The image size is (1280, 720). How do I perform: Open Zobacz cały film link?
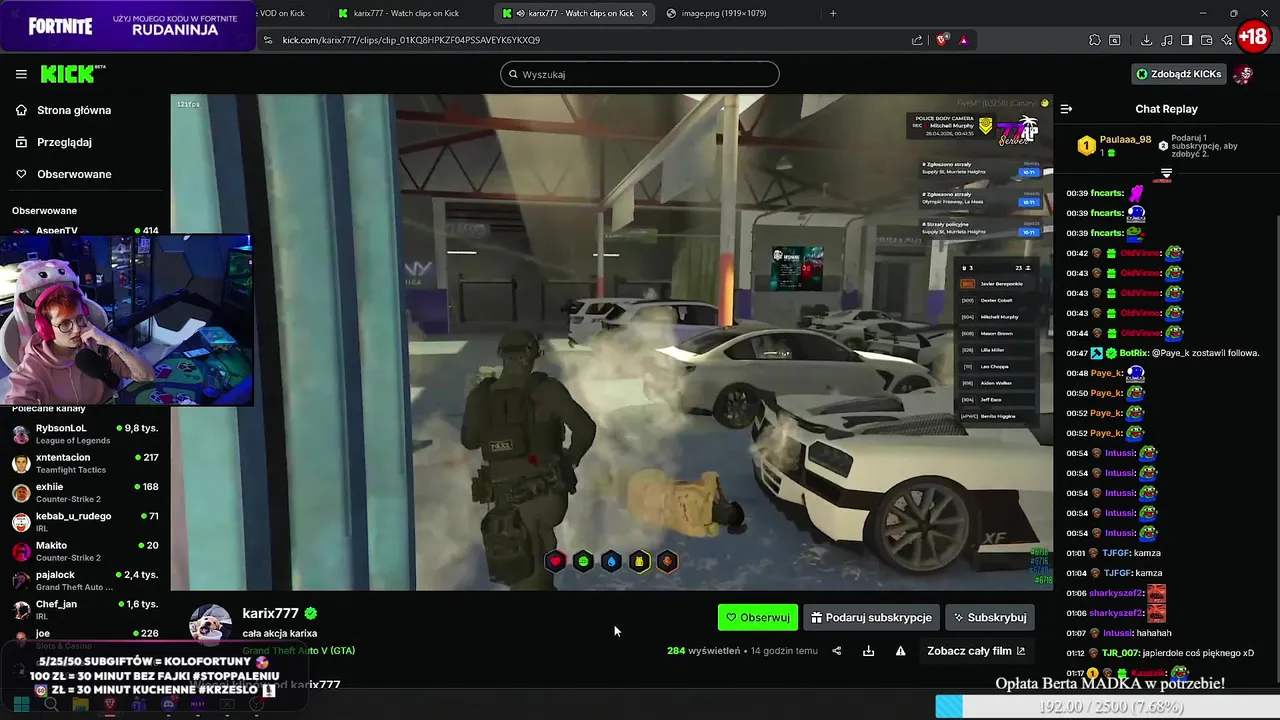point(976,651)
